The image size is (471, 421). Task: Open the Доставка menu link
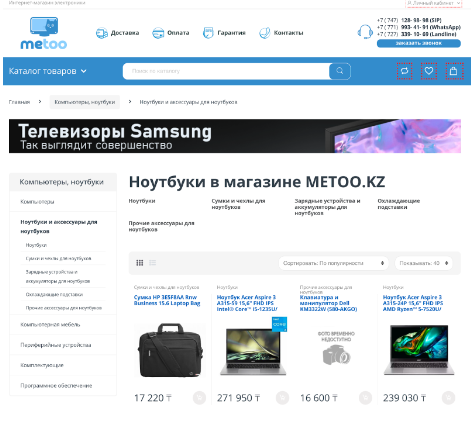click(x=125, y=33)
